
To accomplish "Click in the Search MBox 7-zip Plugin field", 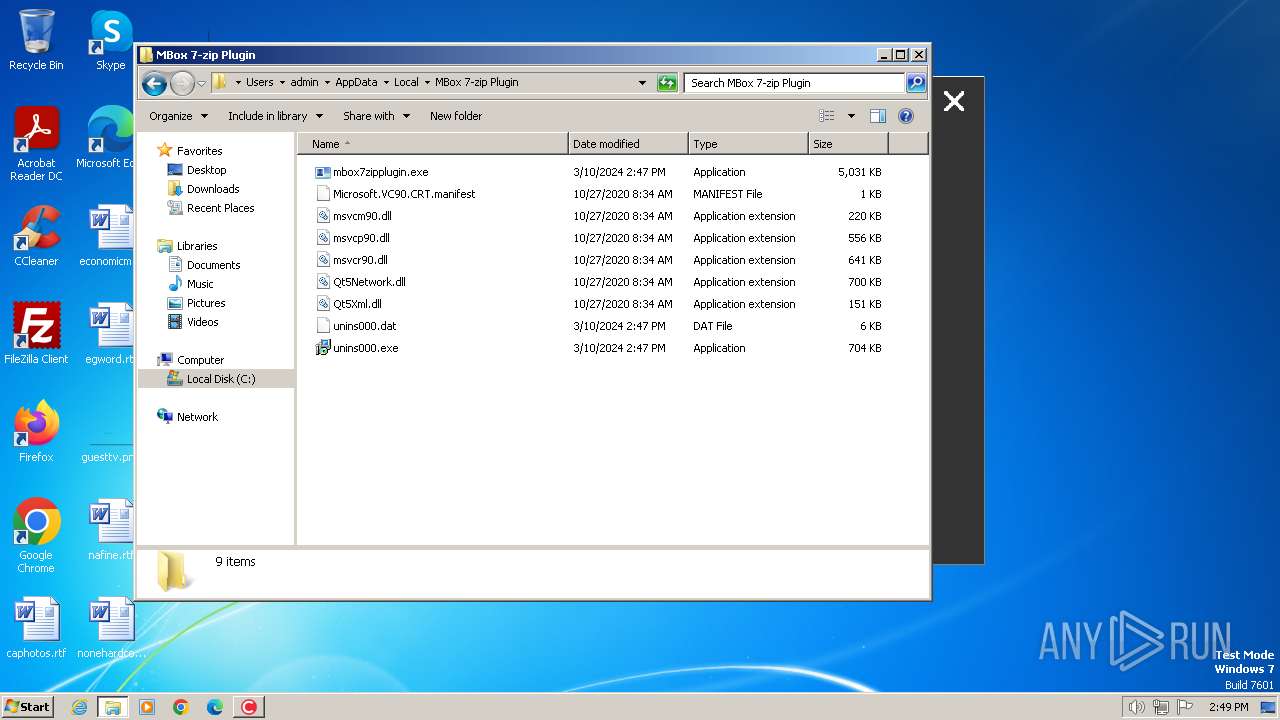I will (795, 83).
